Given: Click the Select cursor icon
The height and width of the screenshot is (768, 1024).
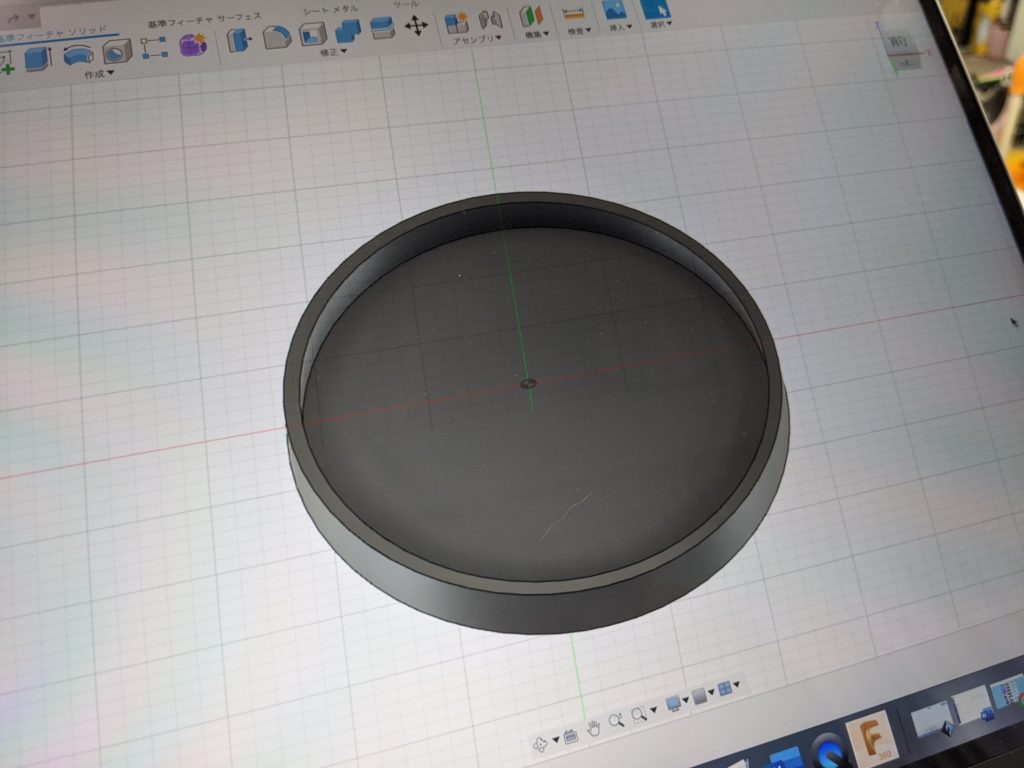Looking at the screenshot, I should [656, 8].
